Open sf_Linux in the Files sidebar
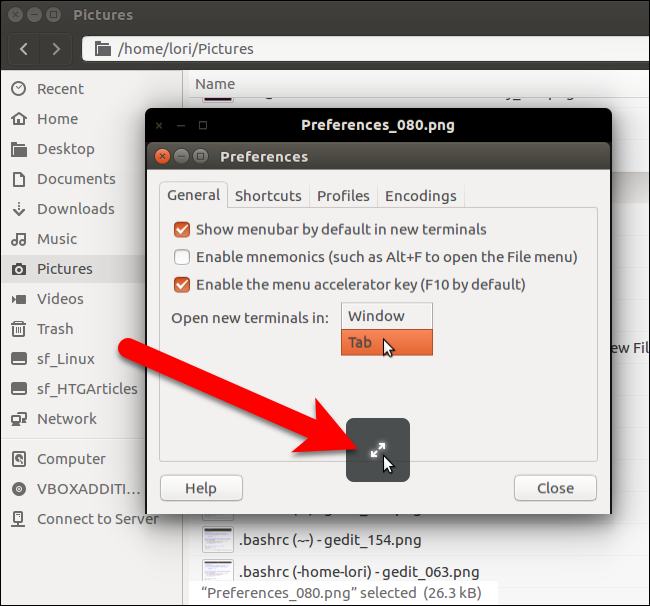The width and height of the screenshot is (650, 606). point(74,359)
